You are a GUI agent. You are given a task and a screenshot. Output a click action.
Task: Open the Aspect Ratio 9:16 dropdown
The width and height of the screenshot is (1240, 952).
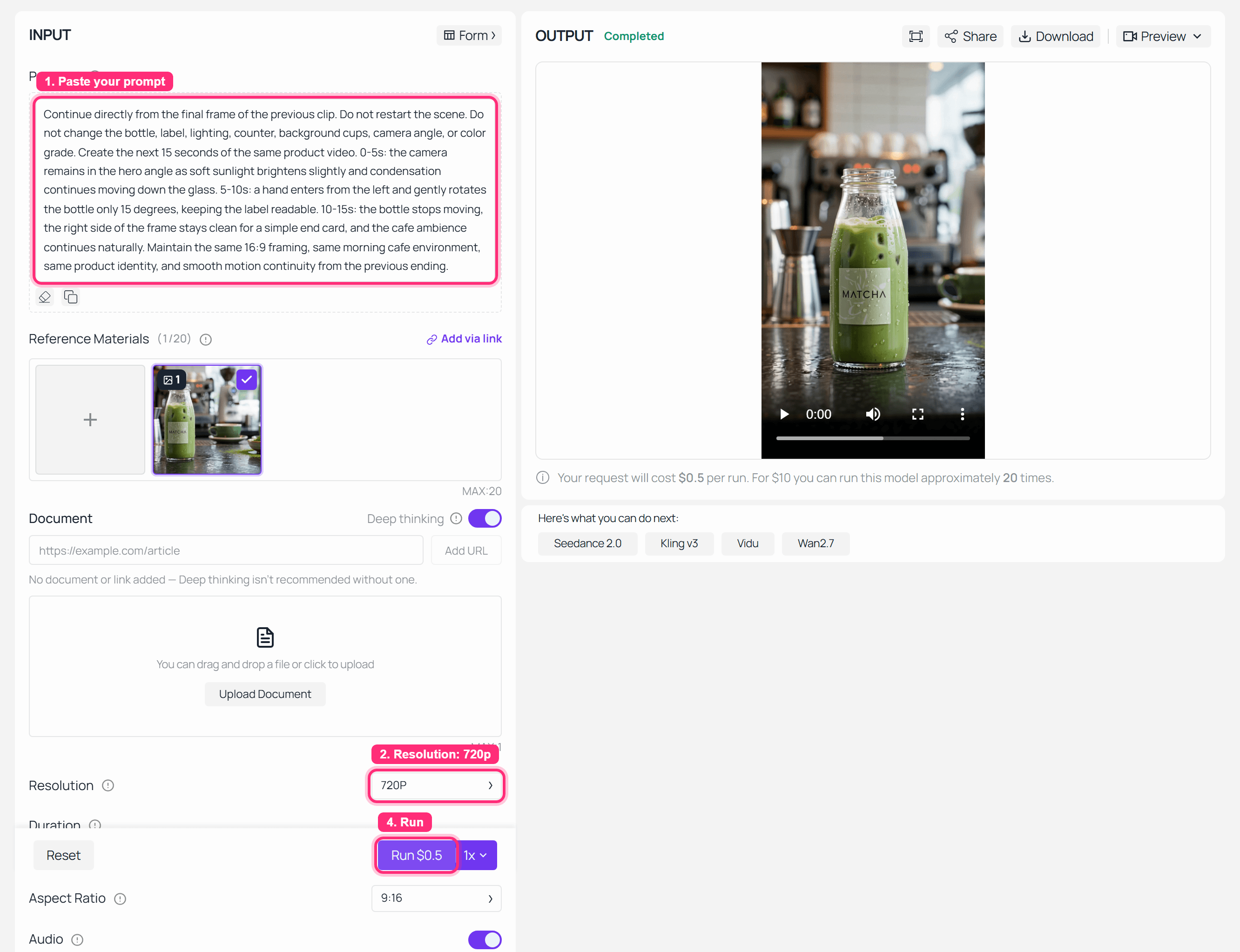click(436, 898)
